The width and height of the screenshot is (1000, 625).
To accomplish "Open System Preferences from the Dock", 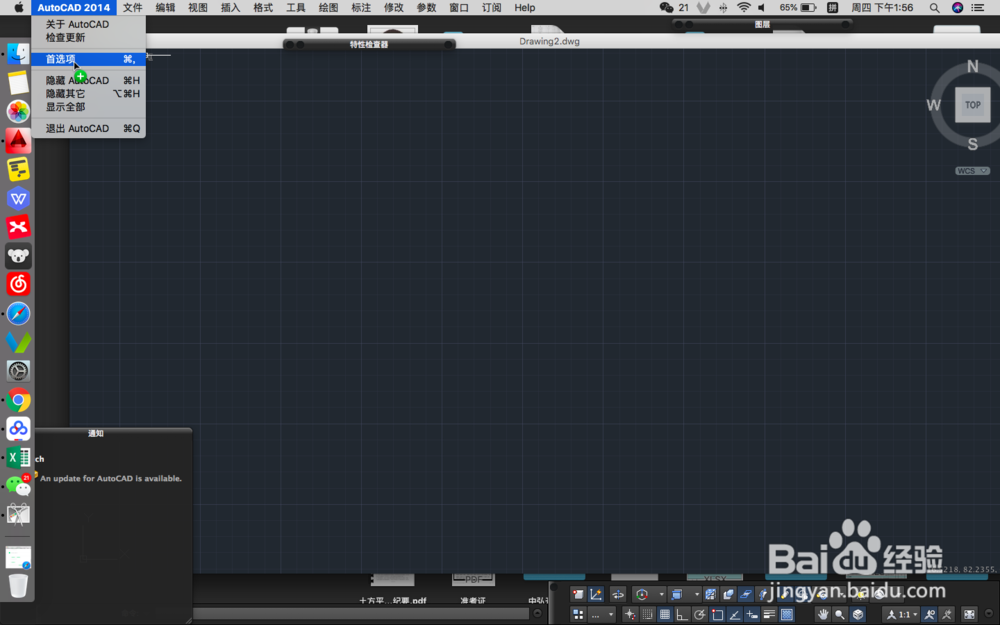I will [18, 371].
